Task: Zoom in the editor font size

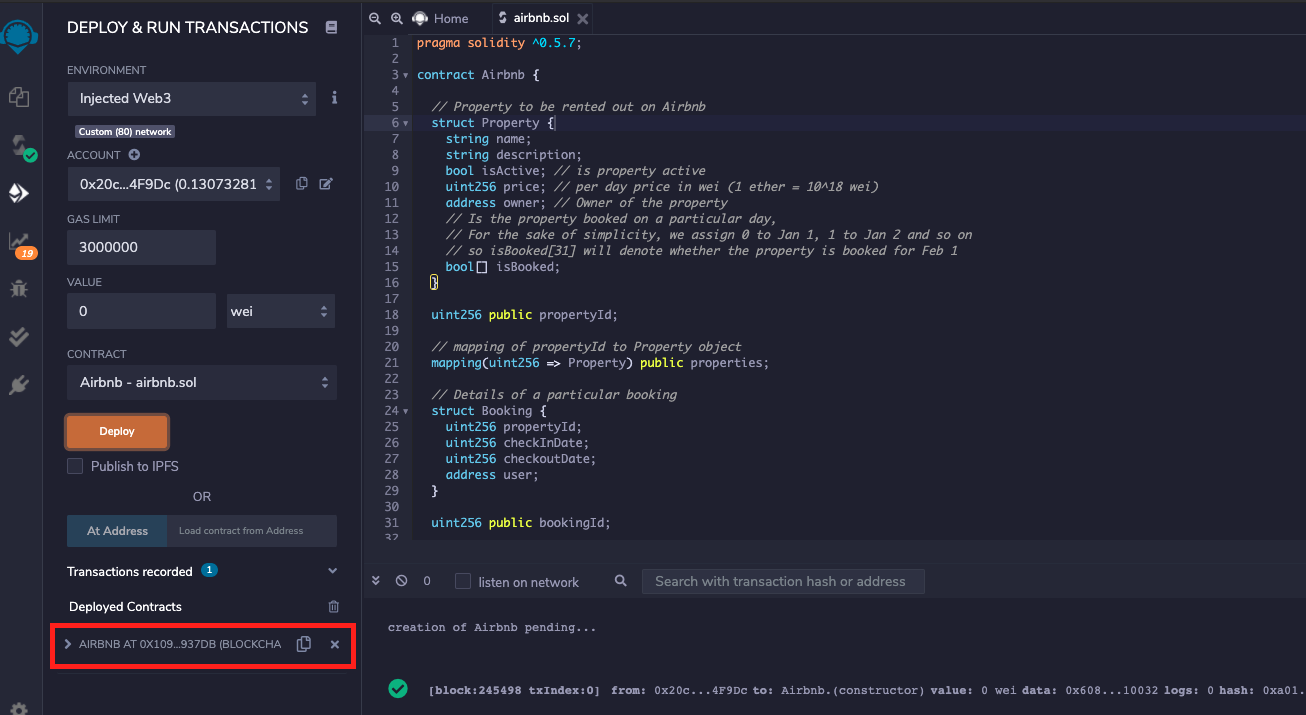Action: click(x=397, y=18)
